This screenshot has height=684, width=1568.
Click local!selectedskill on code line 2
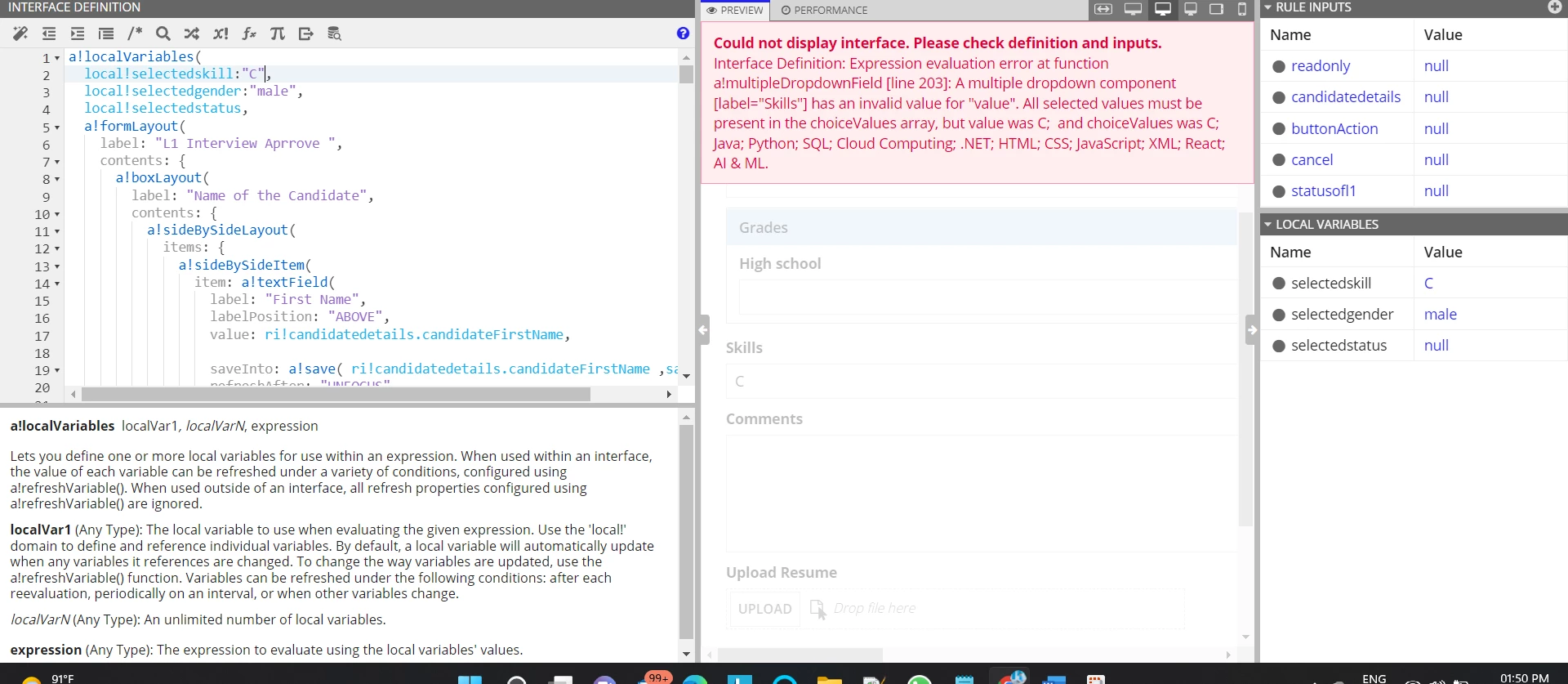pos(158,74)
